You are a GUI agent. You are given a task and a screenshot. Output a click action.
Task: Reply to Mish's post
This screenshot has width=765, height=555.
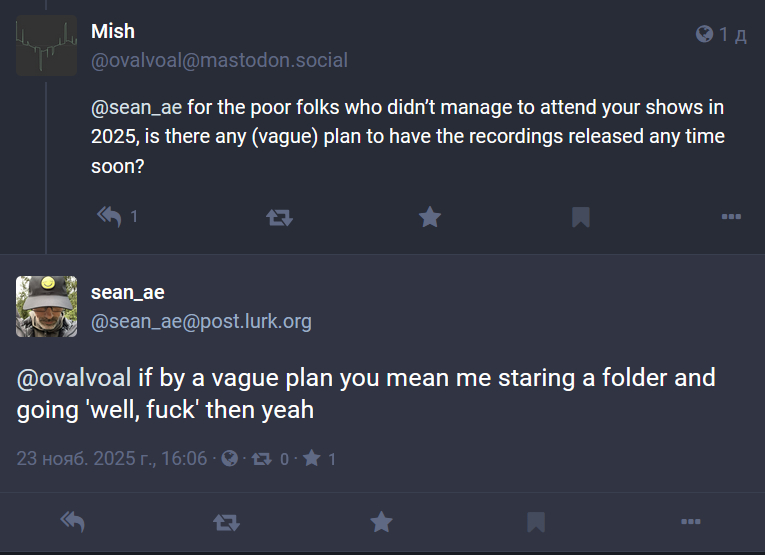point(109,216)
